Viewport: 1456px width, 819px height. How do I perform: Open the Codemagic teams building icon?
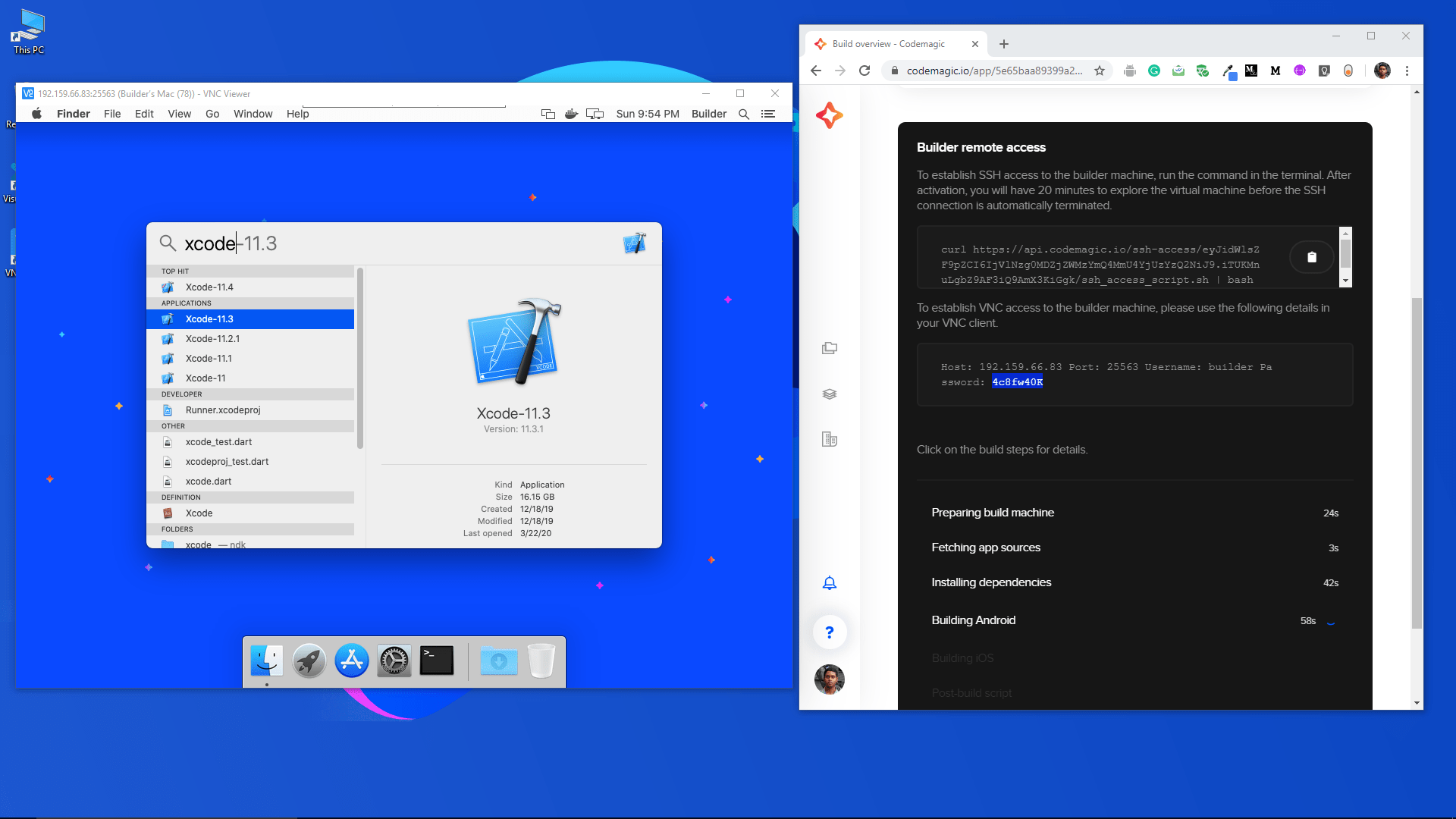830,439
